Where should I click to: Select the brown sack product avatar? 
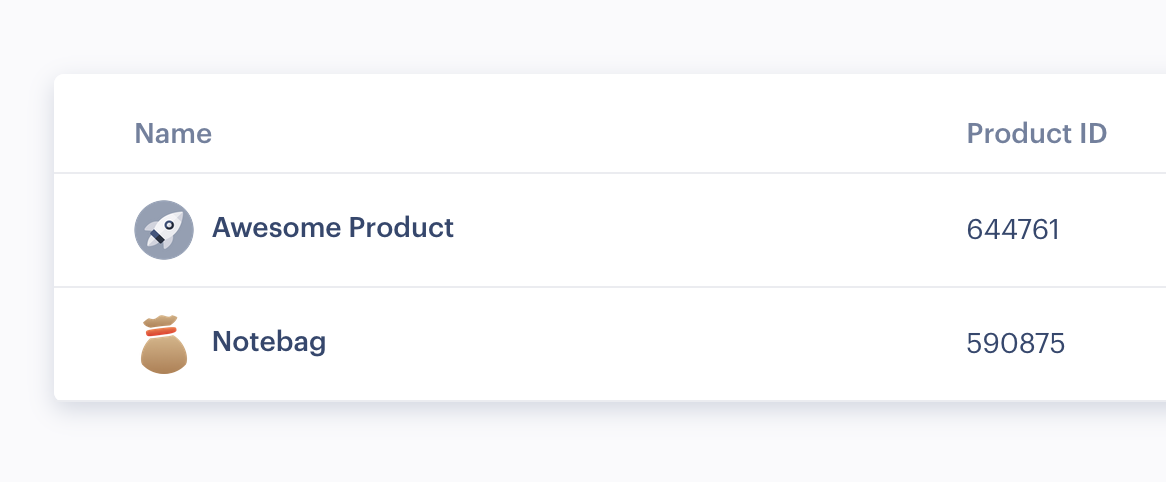pyautogui.click(x=164, y=344)
